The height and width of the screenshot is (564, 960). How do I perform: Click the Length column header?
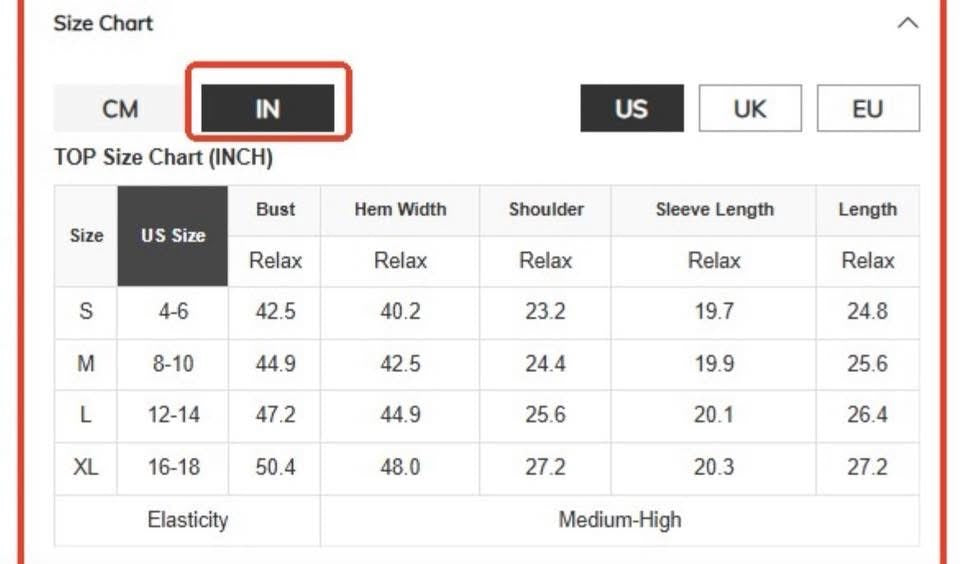(x=867, y=210)
